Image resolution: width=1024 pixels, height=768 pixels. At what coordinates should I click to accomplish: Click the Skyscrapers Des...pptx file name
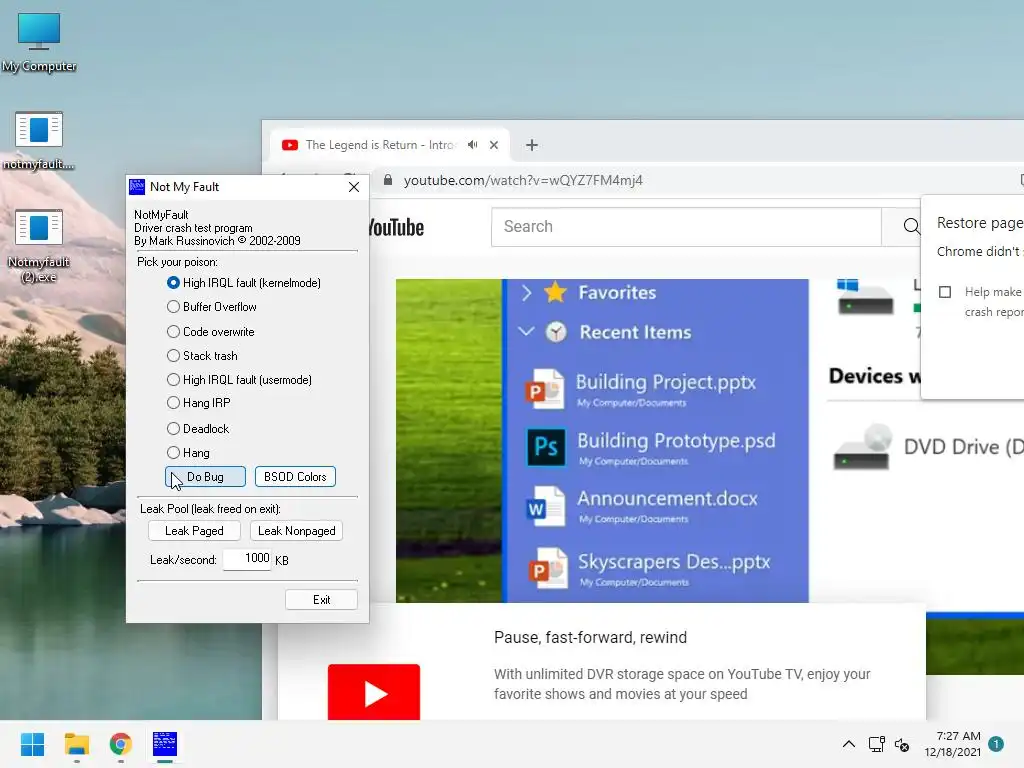coord(674,562)
